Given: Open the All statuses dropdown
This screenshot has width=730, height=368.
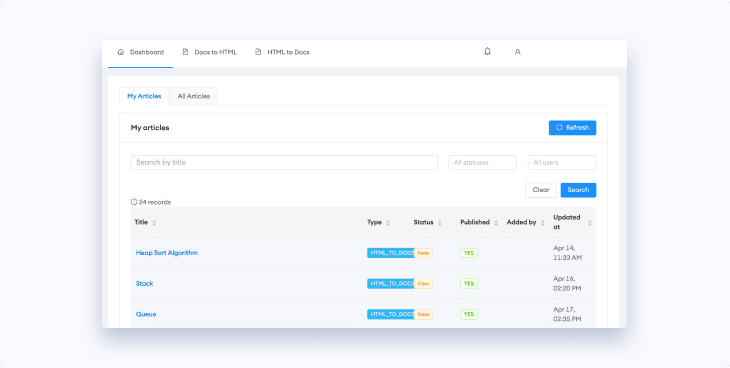Looking at the screenshot, I should tap(482, 163).
